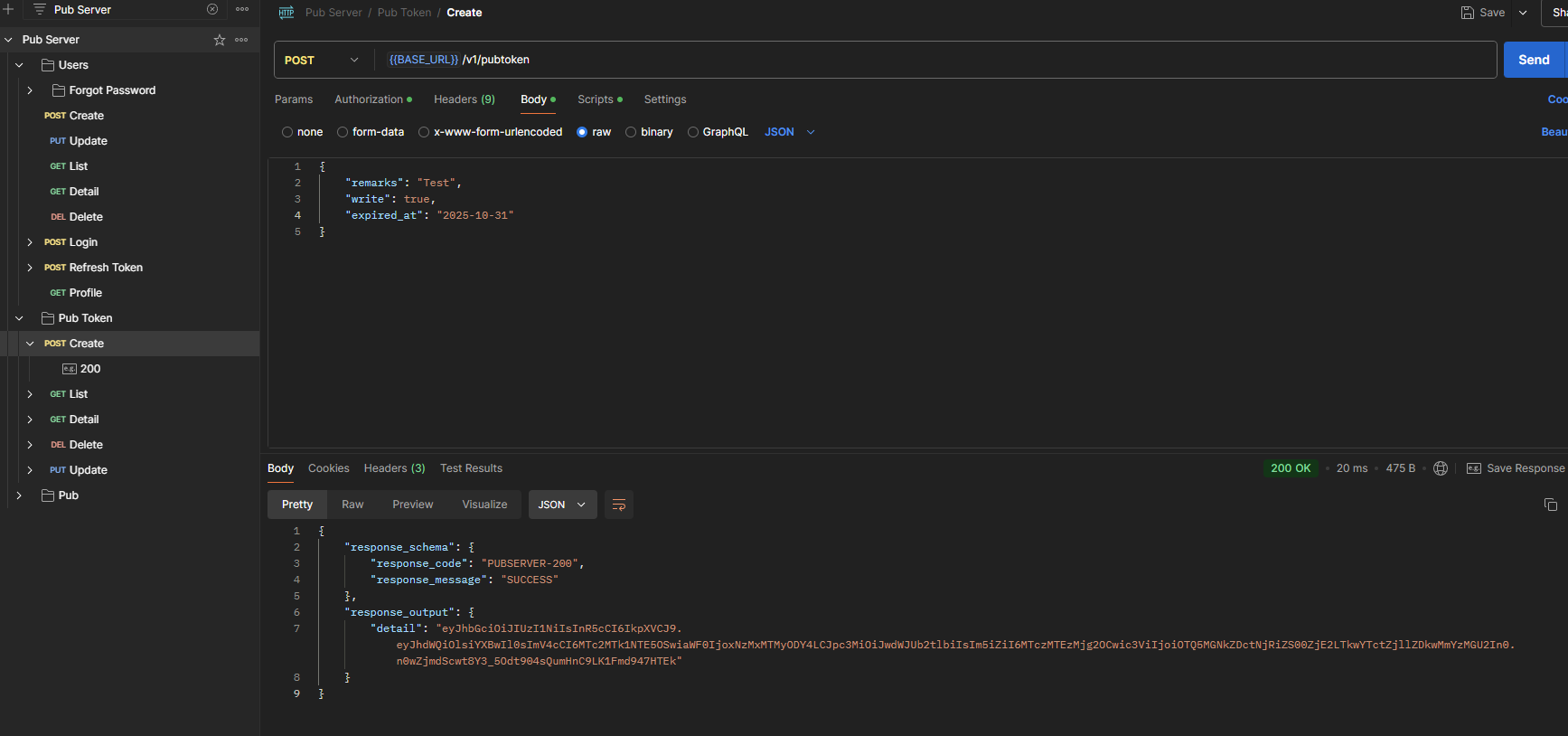Image resolution: width=1568 pixels, height=736 pixels.
Task: Expand the Pub folder in sidebar
Action: click(x=19, y=495)
